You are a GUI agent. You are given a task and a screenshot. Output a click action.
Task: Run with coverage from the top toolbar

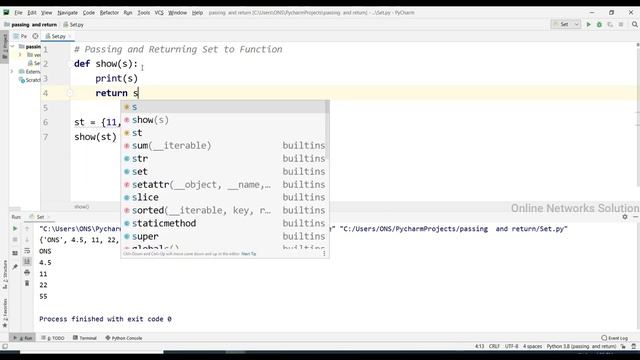tap(610, 24)
